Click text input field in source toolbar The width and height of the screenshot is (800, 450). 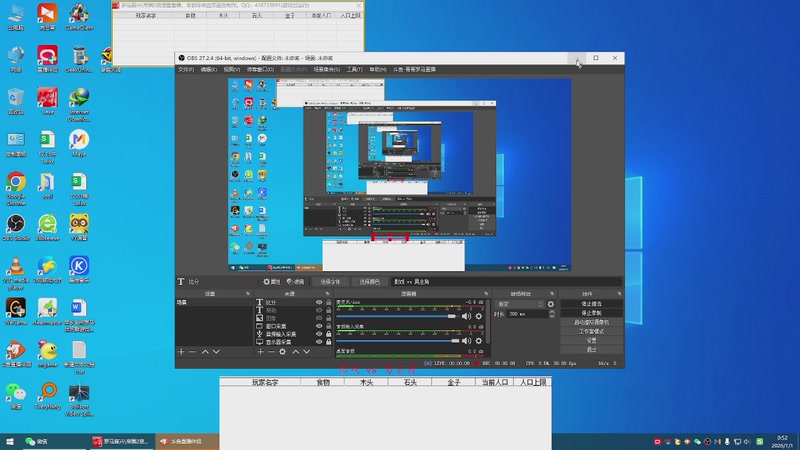pyautogui.click(x=507, y=282)
